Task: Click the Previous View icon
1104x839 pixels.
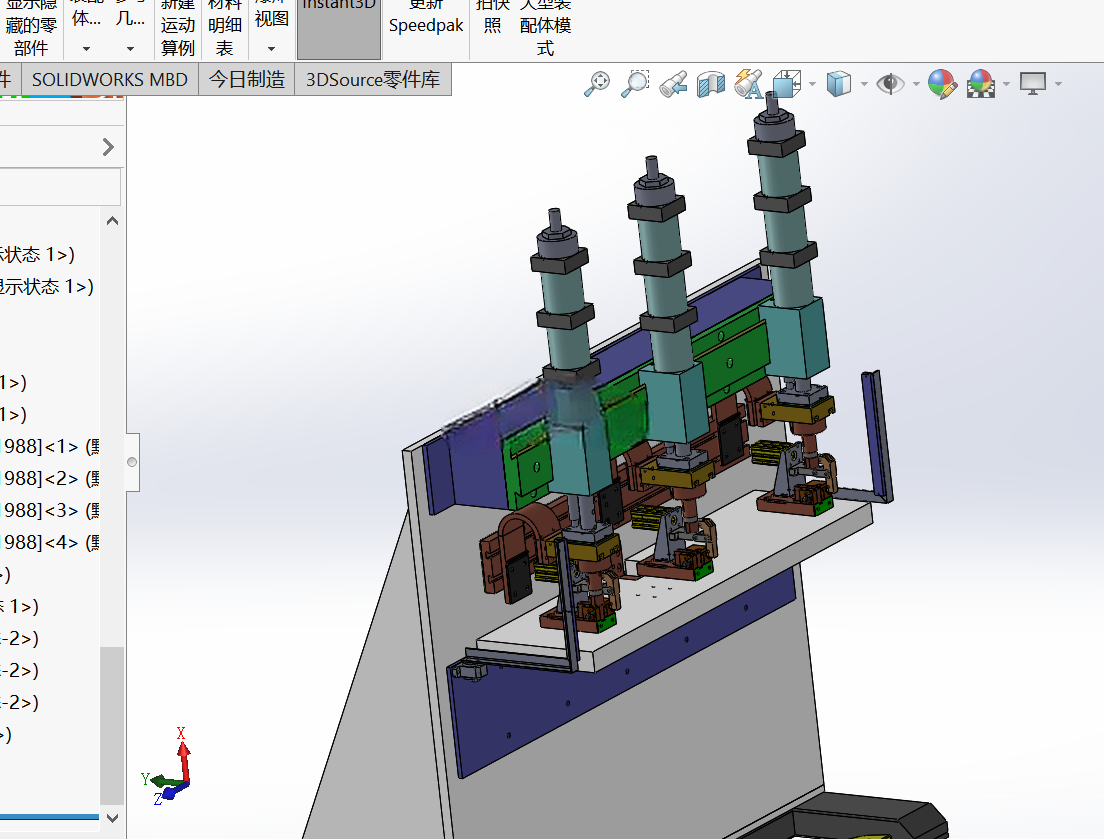Action: click(673, 84)
